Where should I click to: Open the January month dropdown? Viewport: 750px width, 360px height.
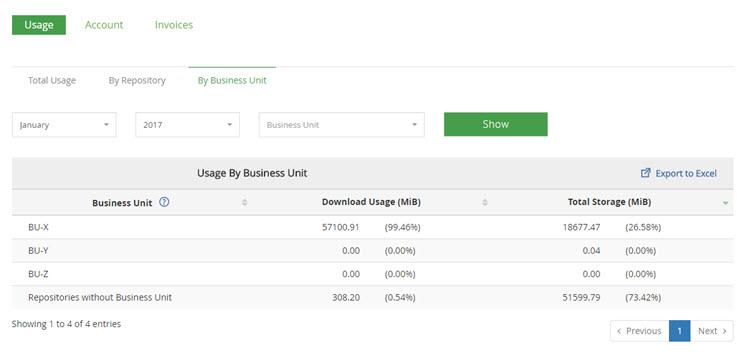pyautogui.click(x=64, y=125)
